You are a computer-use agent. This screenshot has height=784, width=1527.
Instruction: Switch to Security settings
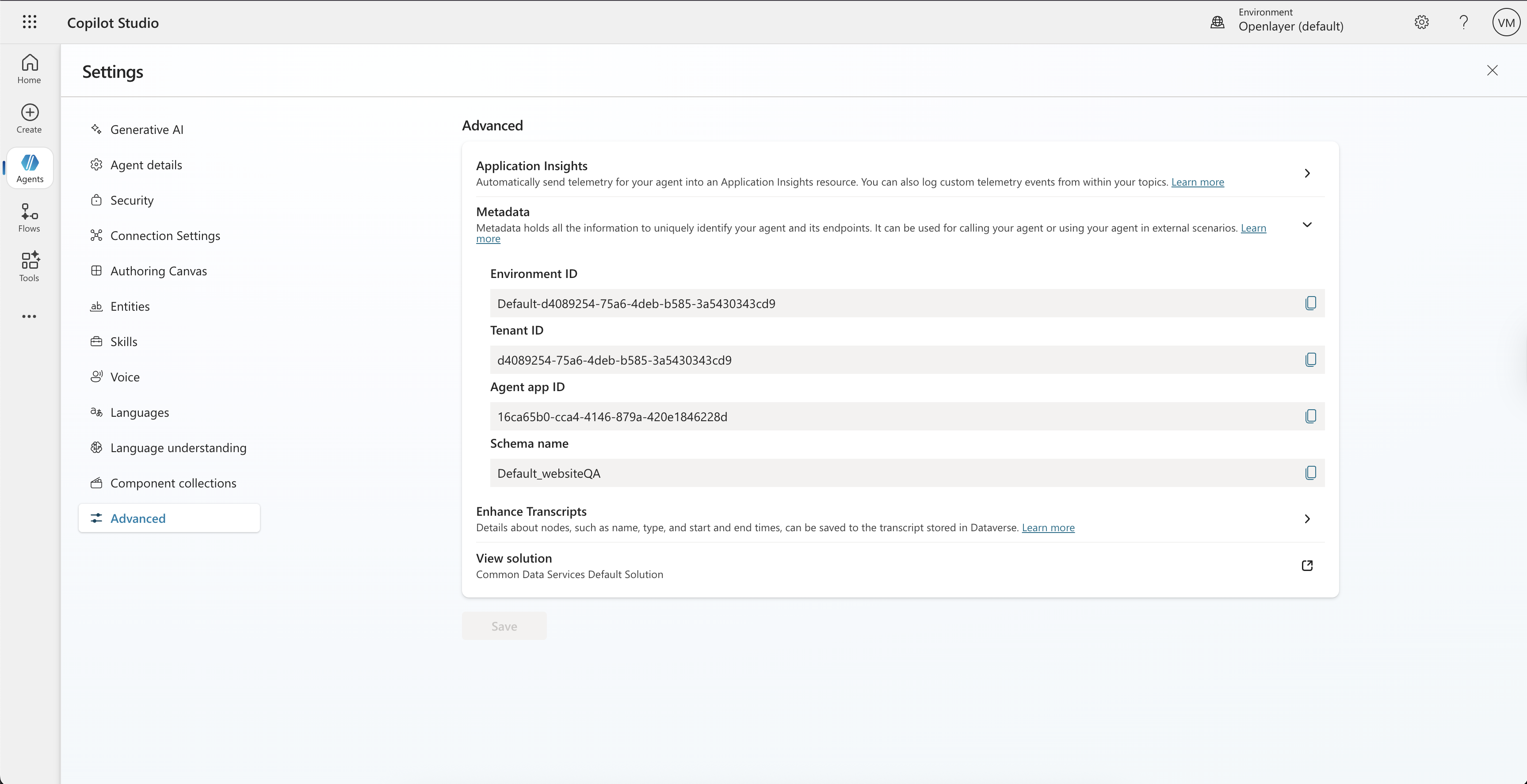pyautogui.click(x=132, y=200)
